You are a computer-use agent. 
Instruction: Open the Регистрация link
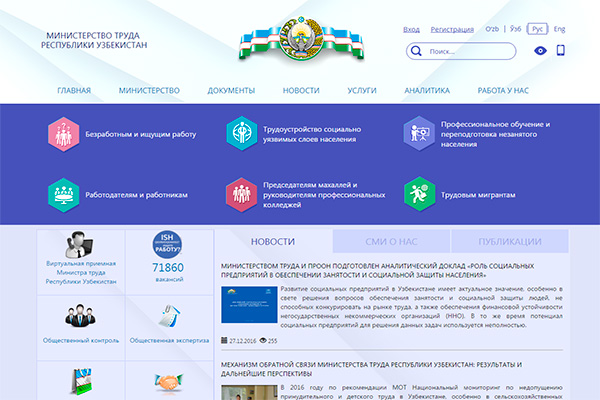click(x=453, y=29)
